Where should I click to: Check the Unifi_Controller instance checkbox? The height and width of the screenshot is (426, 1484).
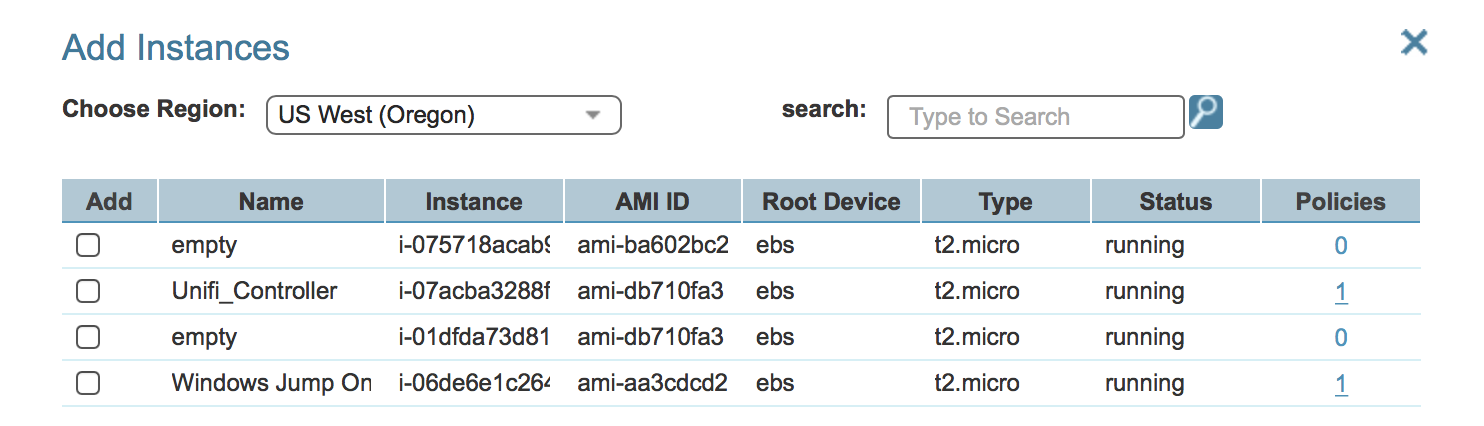pyautogui.click(x=88, y=291)
